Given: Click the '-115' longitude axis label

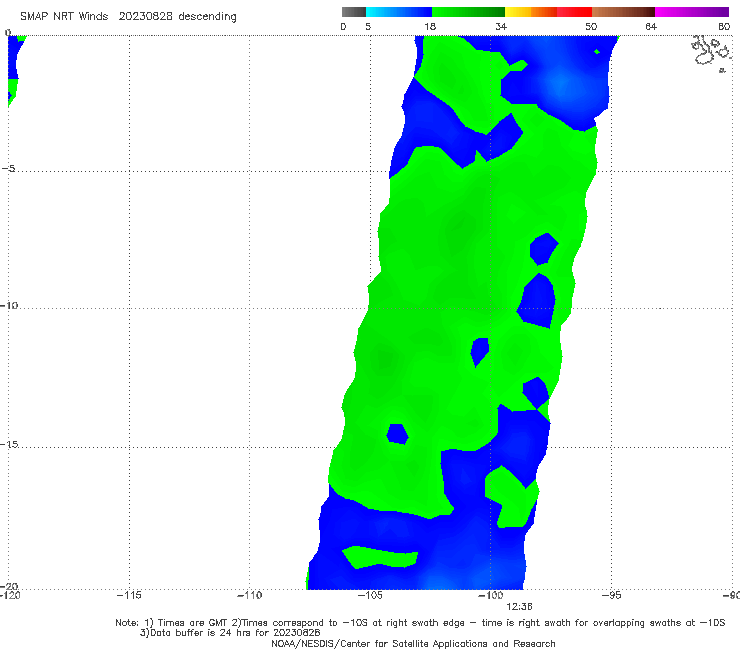Looking at the screenshot, I should (129, 595).
